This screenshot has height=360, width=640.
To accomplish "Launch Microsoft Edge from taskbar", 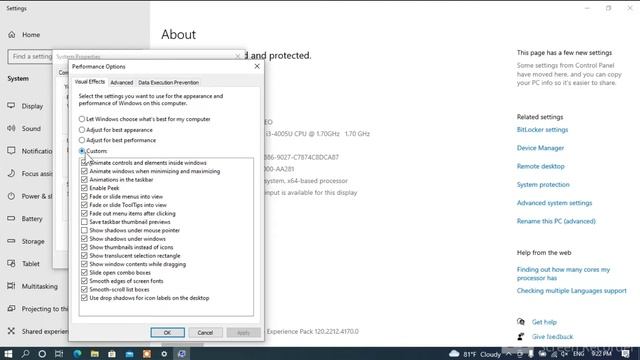I will point(77,353).
